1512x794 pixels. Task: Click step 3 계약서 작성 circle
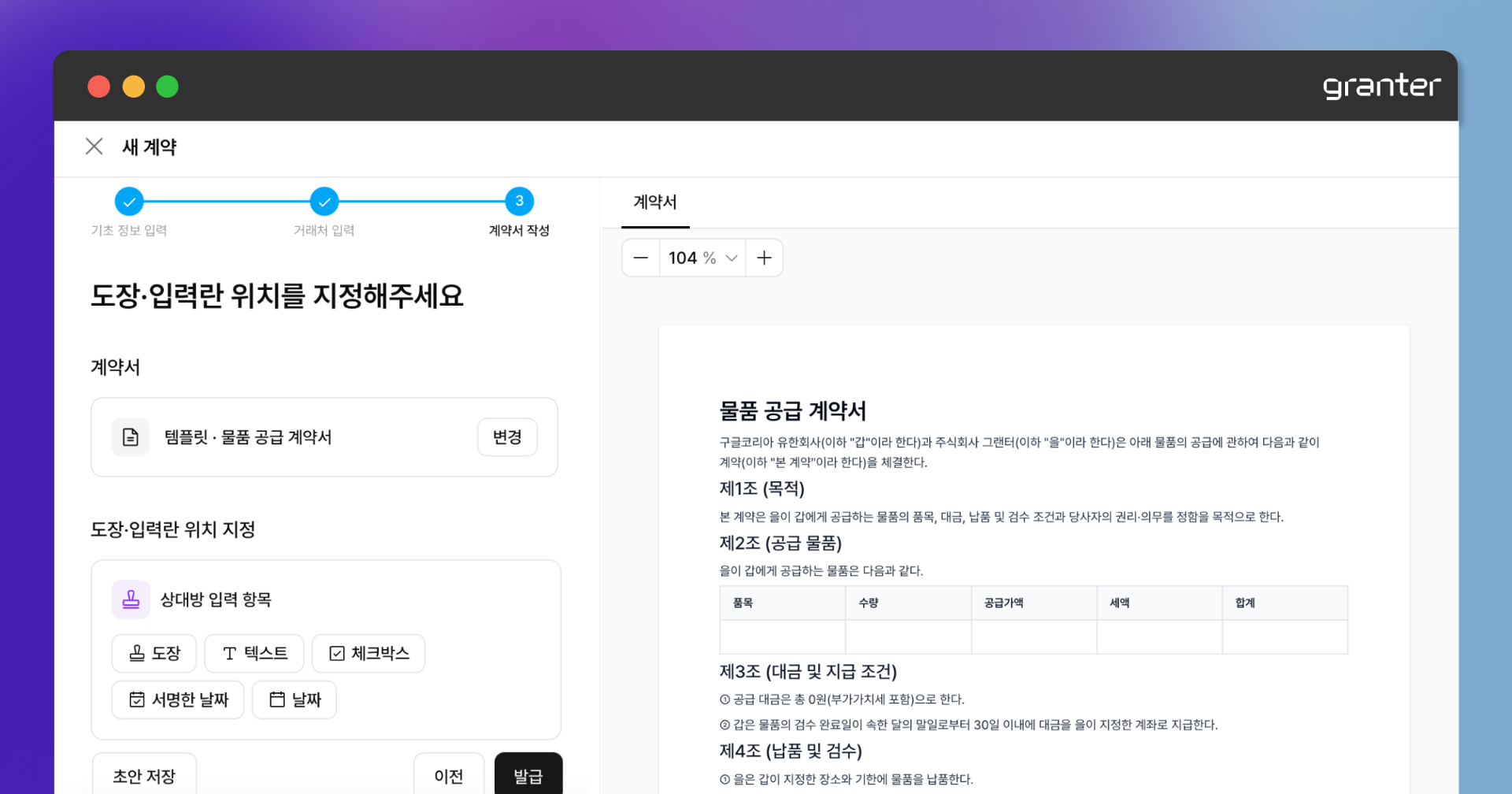tap(520, 202)
